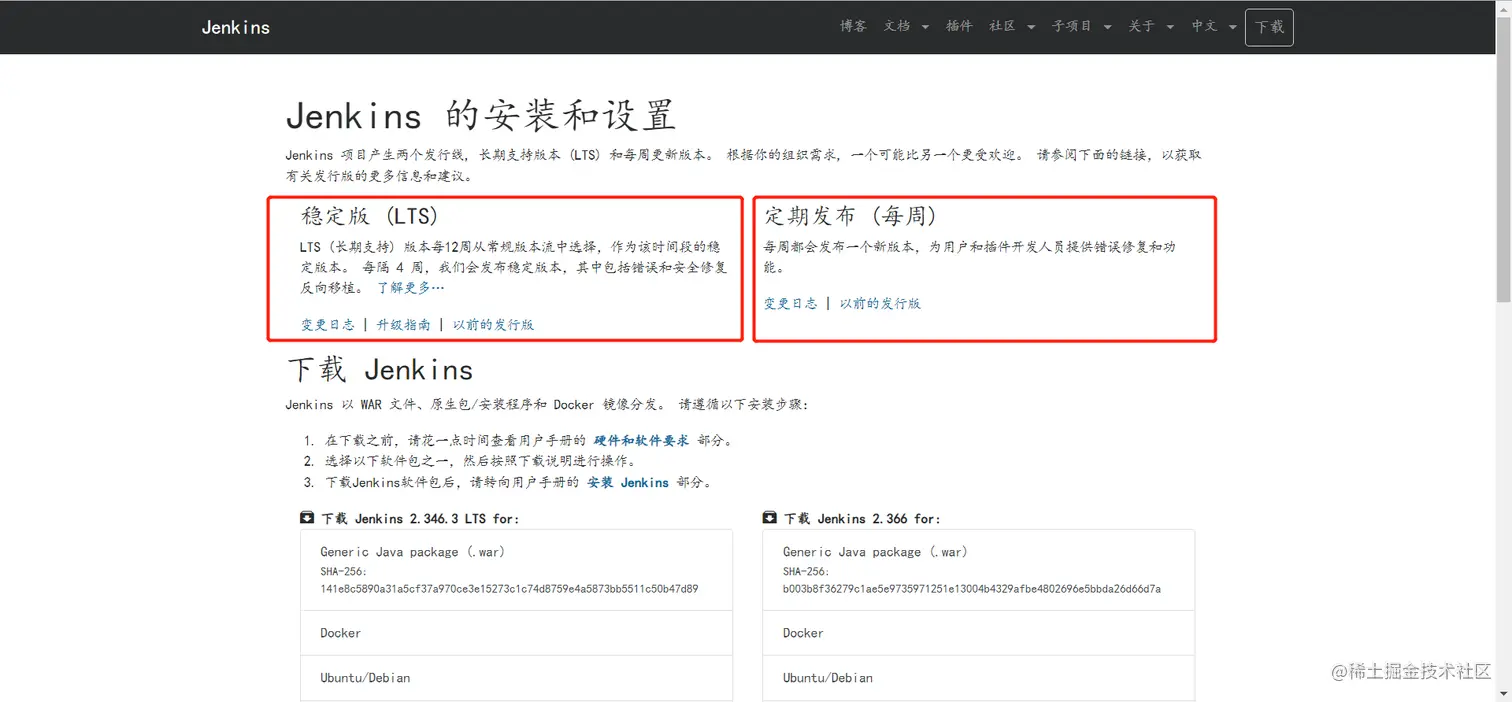
Task: Click the weekly SHA-256 hash starting b003b8
Action: tap(972, 589)
